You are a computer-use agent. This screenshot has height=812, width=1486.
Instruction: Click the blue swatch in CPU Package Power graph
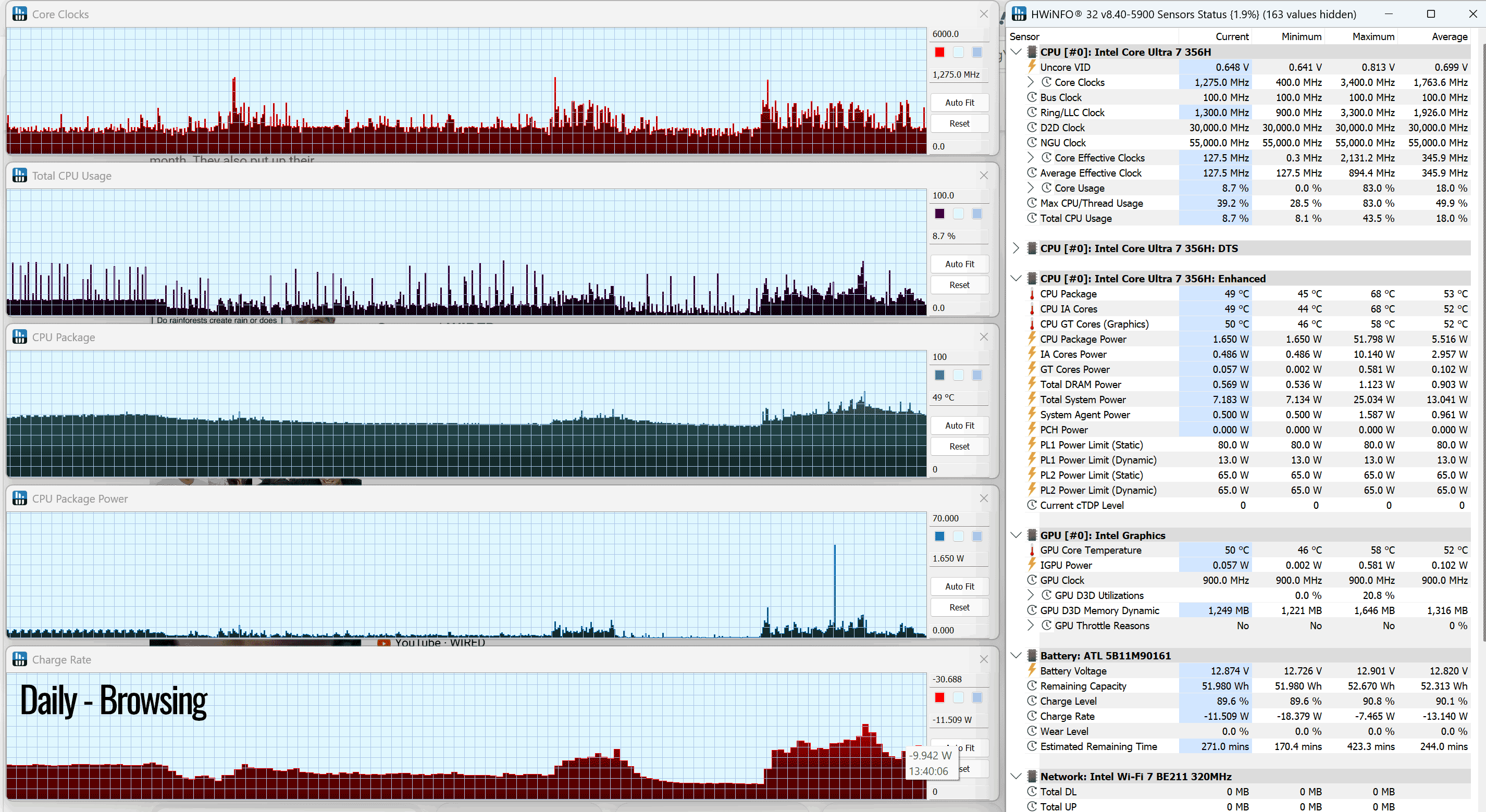[940, 536]
